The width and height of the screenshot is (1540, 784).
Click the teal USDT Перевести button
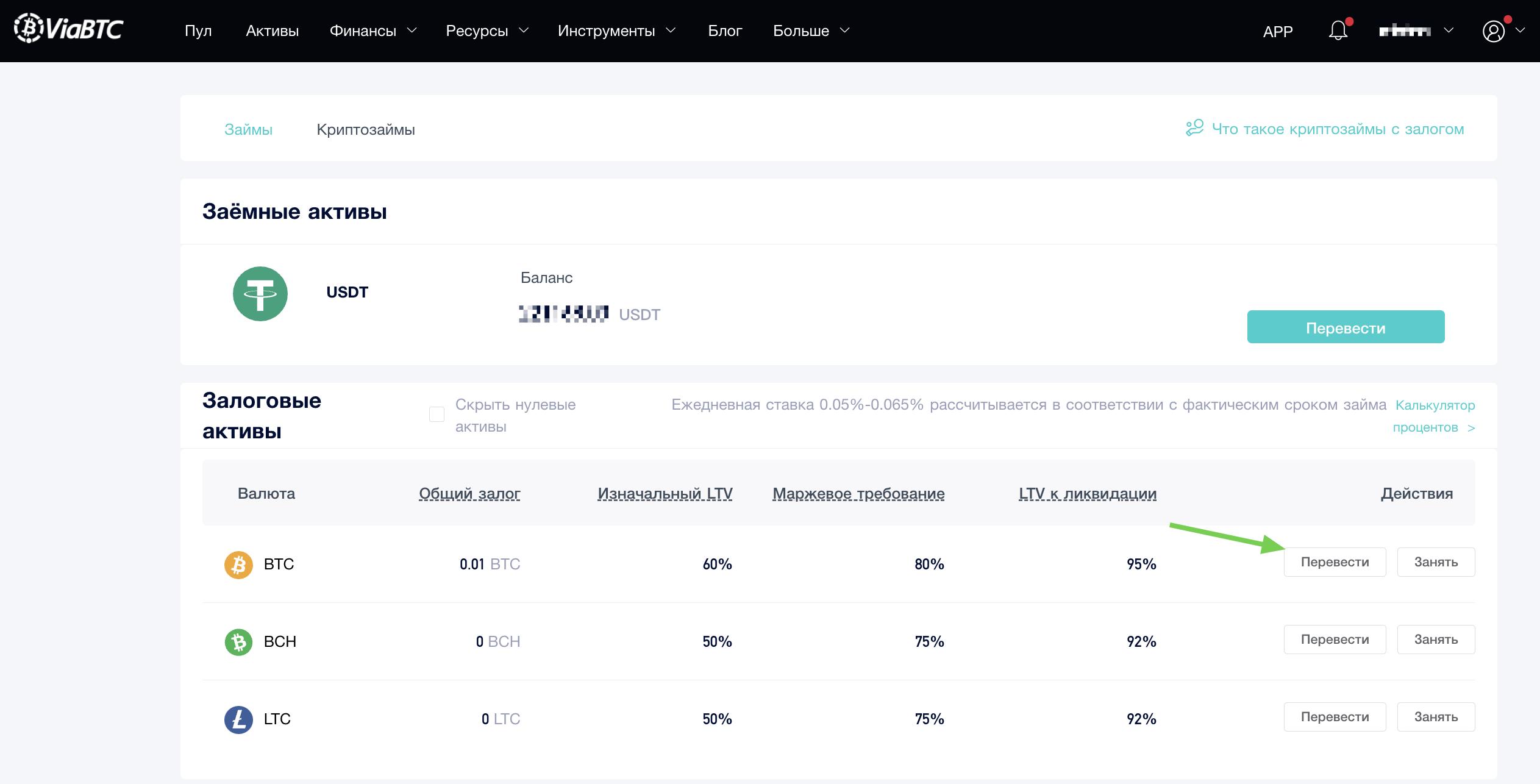pos(1346,327)
